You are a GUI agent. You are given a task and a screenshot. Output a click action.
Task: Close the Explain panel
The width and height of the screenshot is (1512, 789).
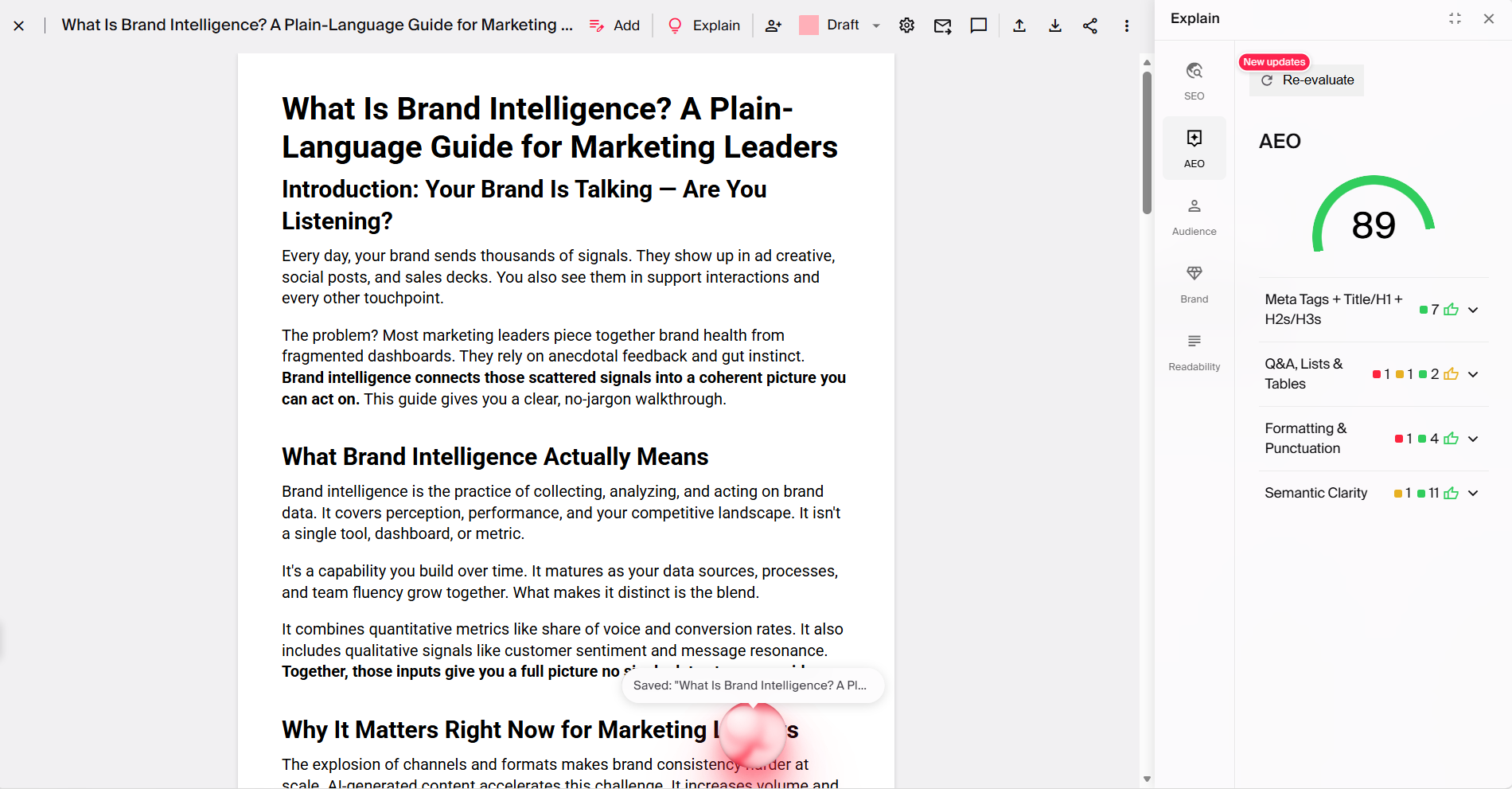tap(1489, 18)
